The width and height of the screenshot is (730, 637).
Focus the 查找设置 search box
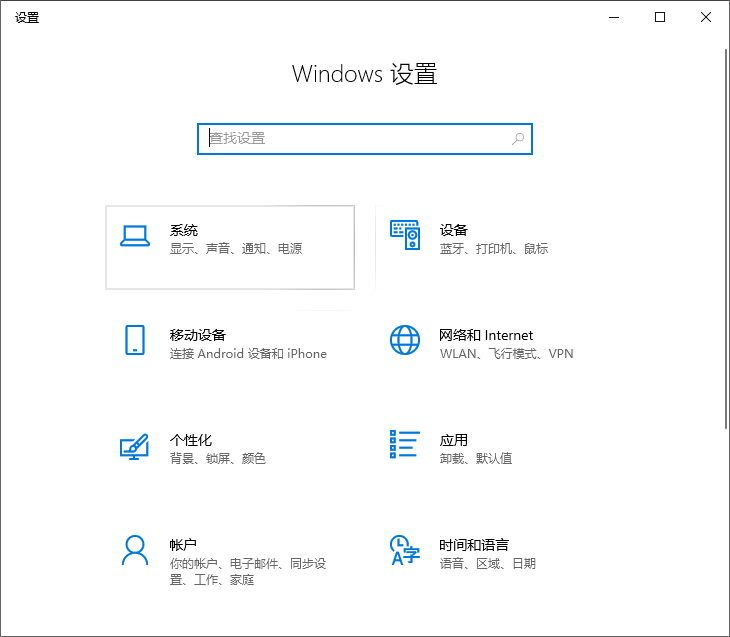365,139
